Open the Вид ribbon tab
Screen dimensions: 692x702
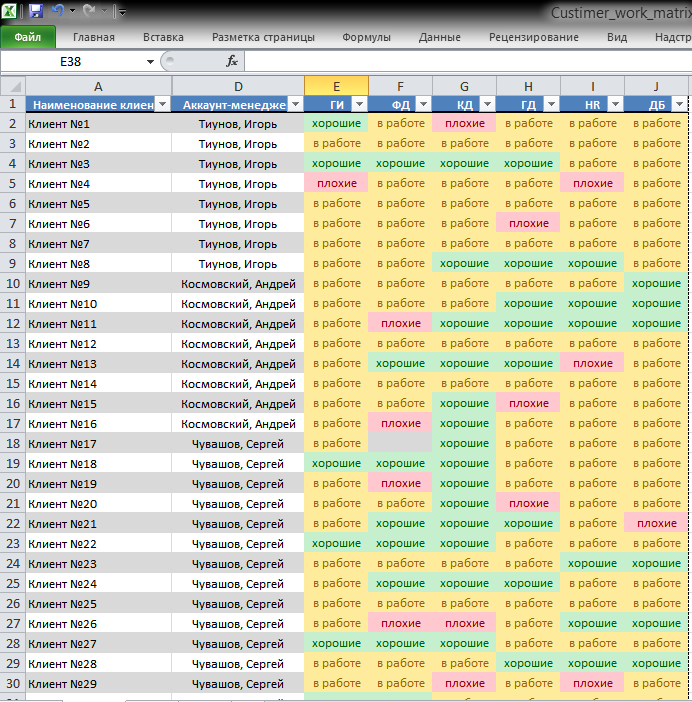pyautogui.click(x=617, y=37)
